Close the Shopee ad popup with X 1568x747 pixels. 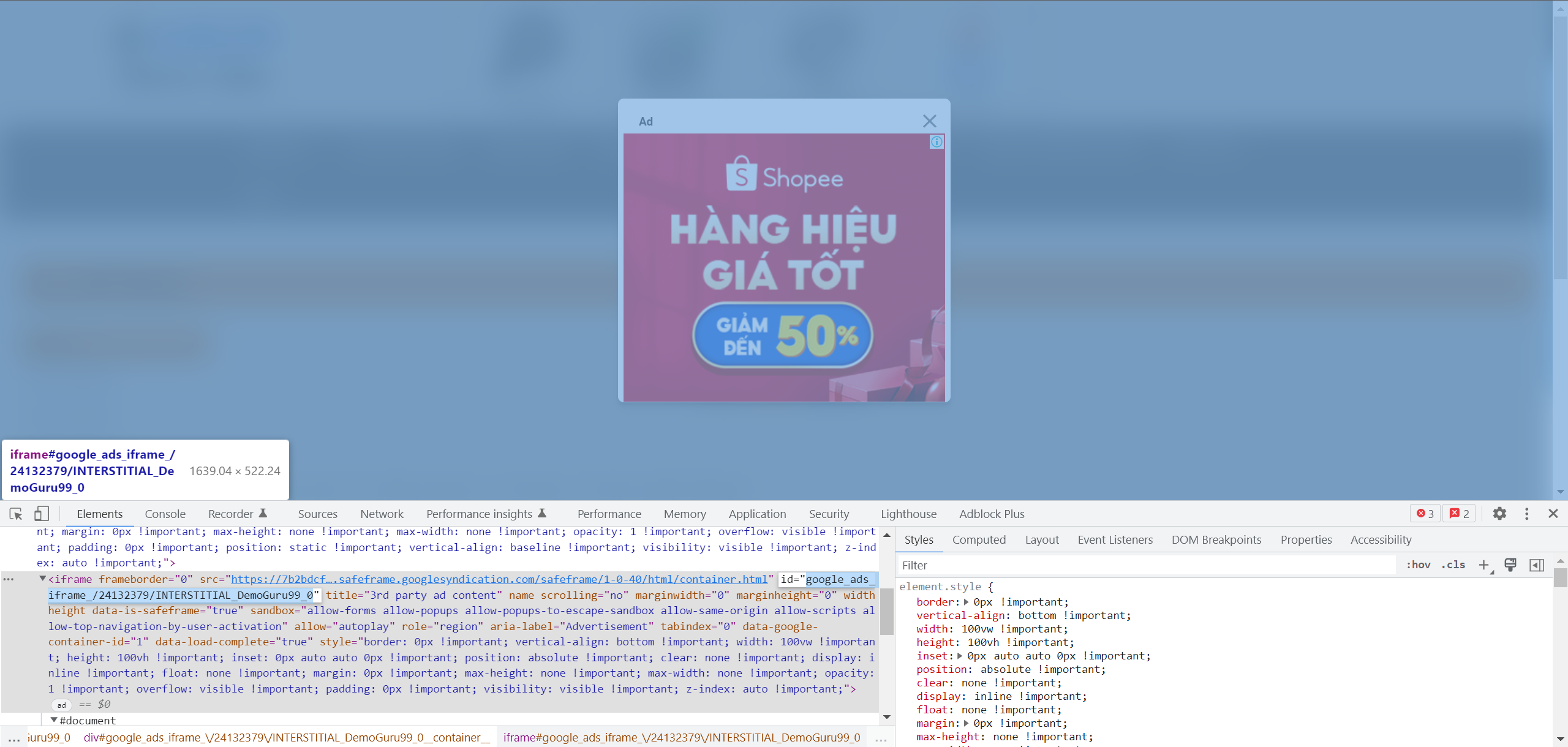(929, 121)
